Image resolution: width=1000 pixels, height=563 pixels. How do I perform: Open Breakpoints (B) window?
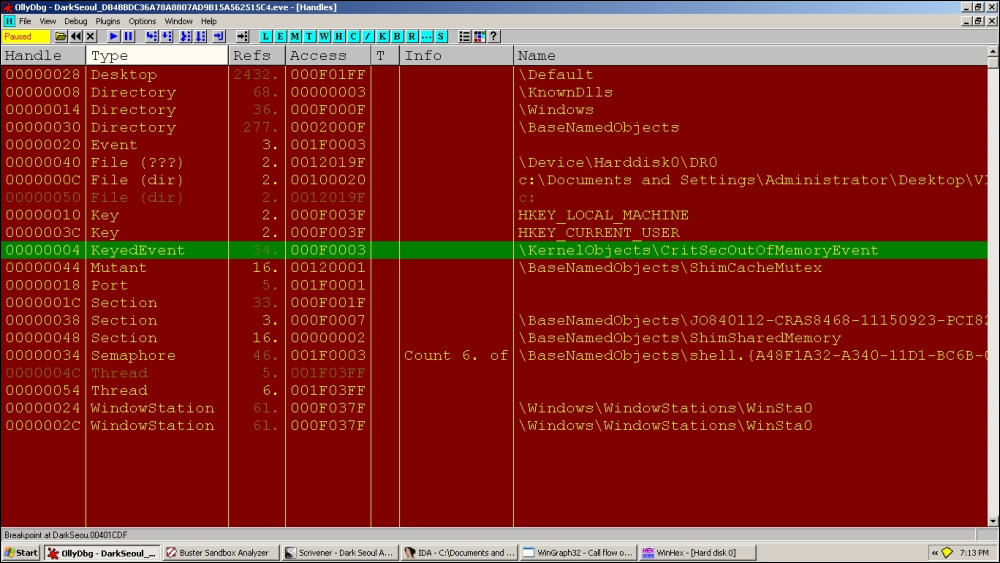[x=397, y=36]
